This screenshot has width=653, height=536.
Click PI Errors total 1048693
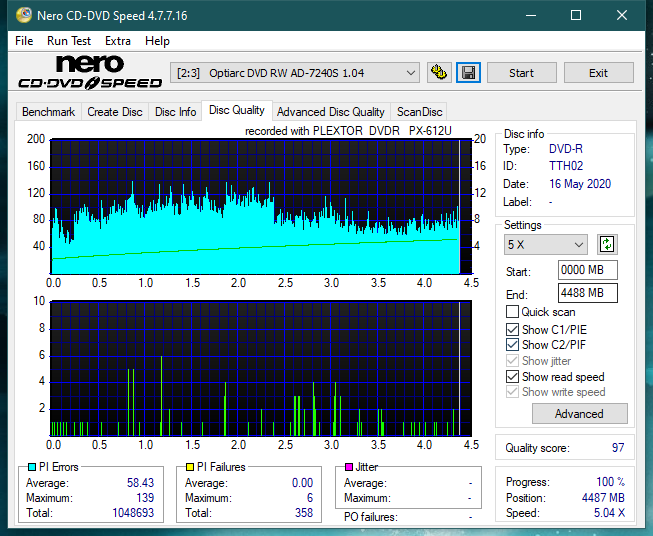coord(133,513)
